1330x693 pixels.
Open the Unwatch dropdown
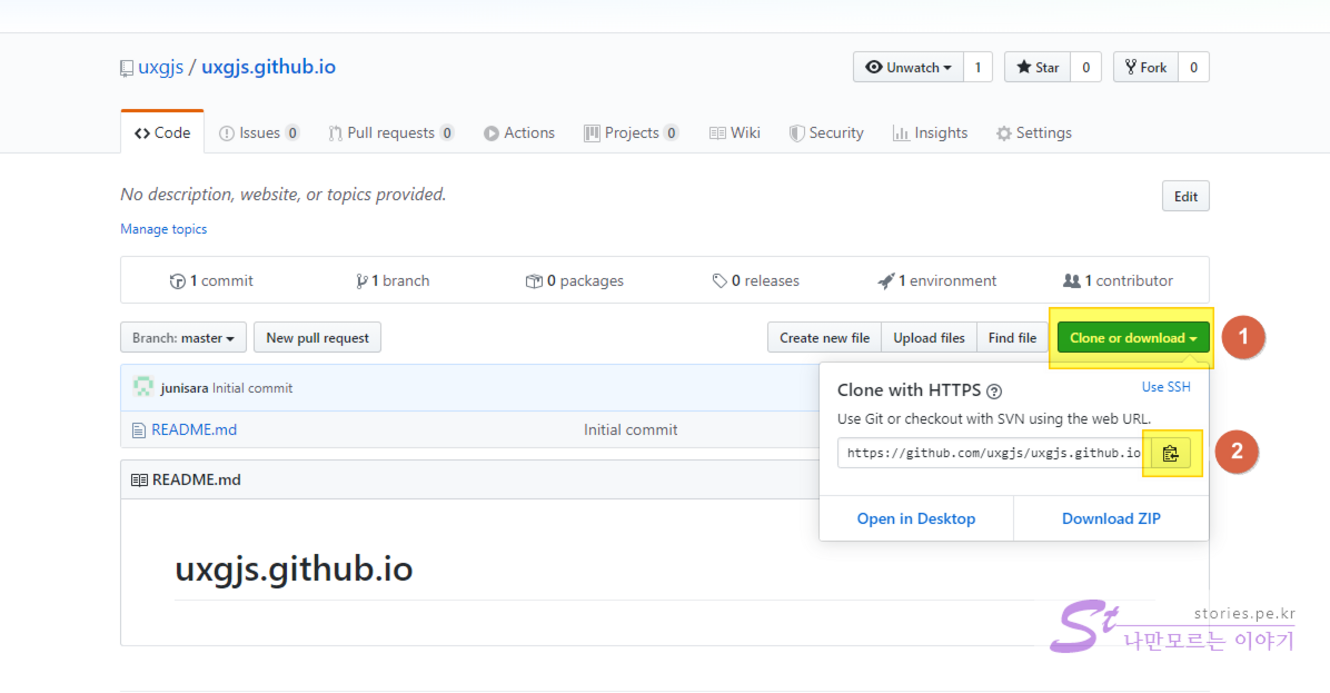908,67
